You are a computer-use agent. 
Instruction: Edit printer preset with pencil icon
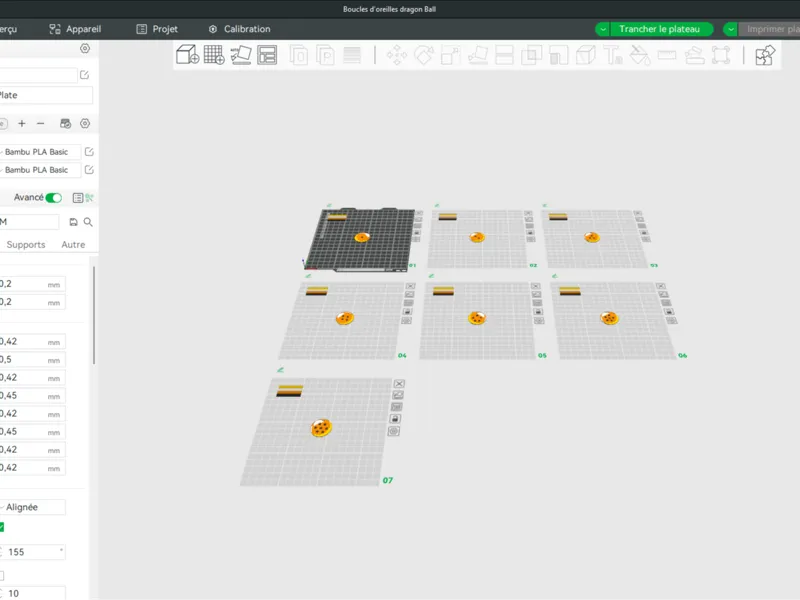click(85, 75)
